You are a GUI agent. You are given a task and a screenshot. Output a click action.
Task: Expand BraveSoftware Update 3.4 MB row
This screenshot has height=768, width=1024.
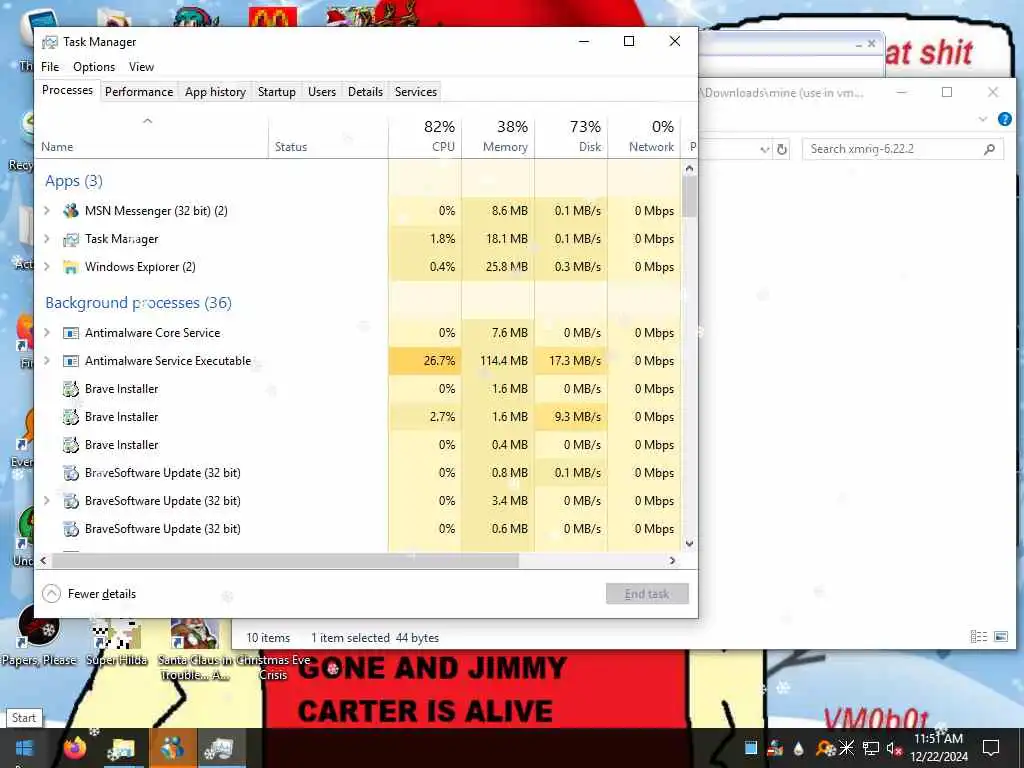pos(46,501)
